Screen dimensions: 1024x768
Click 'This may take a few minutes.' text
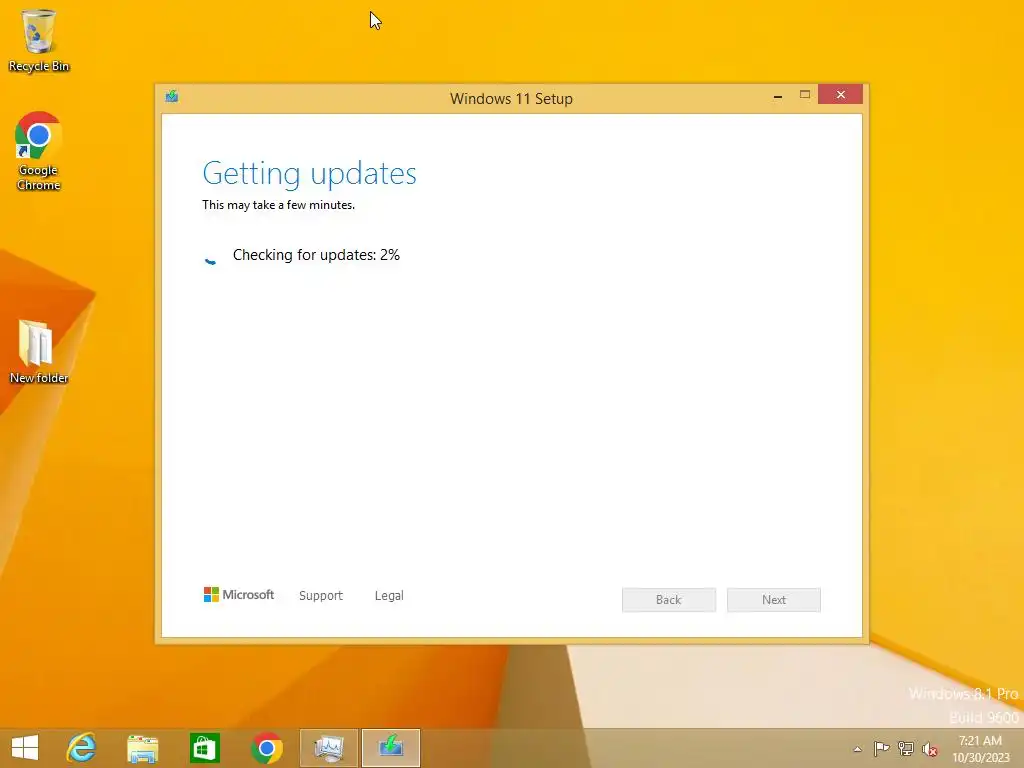coord(278,205)
